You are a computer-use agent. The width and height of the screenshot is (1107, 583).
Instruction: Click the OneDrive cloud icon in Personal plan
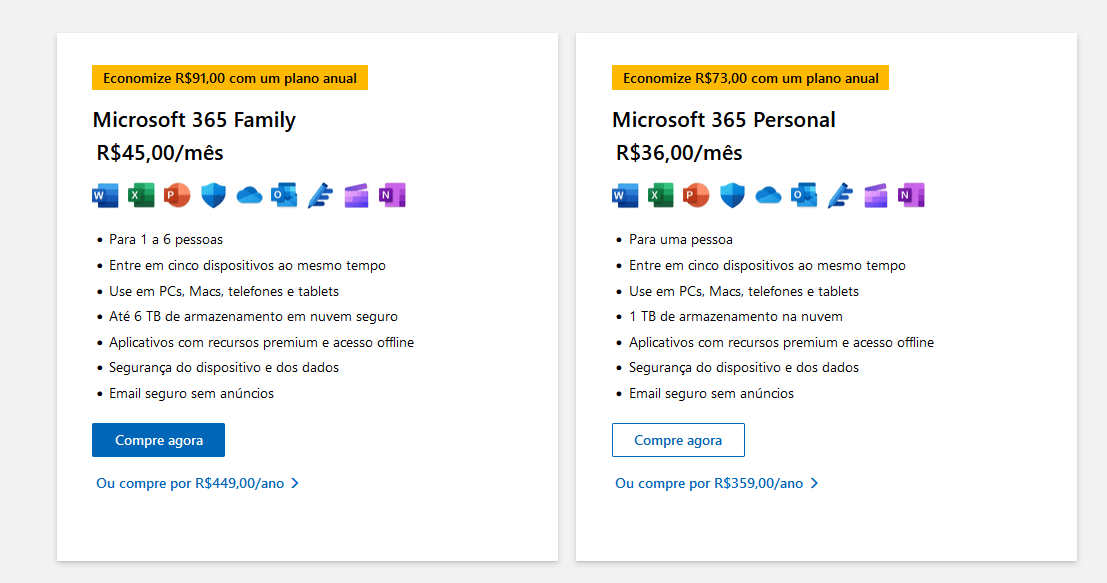click(768, 195)
